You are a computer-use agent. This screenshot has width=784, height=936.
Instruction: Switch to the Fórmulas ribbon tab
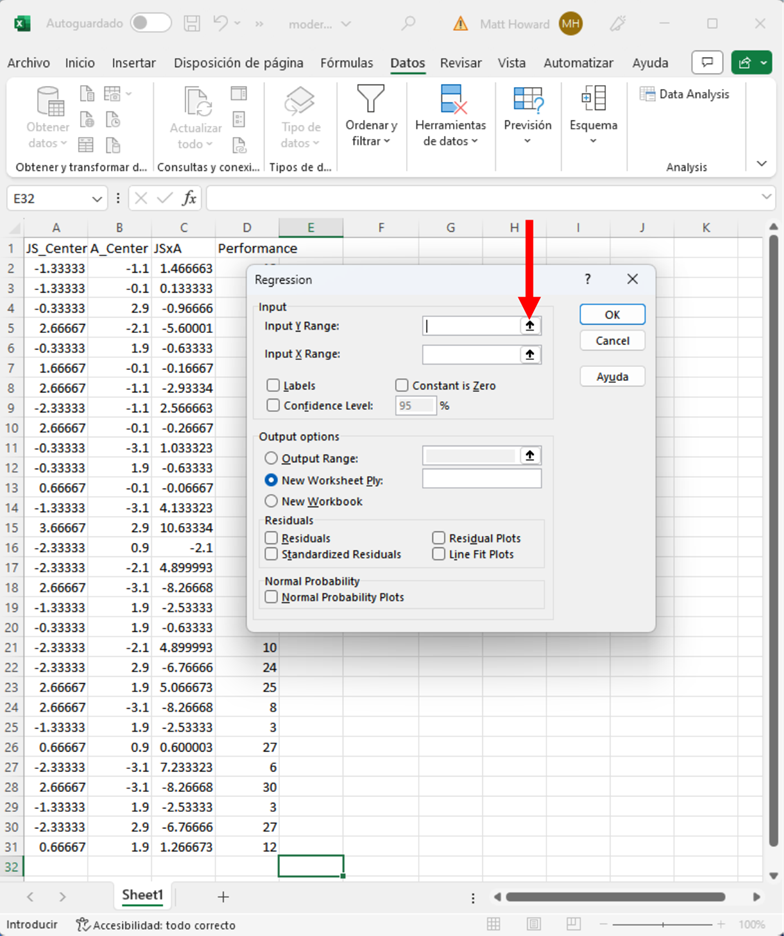coord(346,63)
